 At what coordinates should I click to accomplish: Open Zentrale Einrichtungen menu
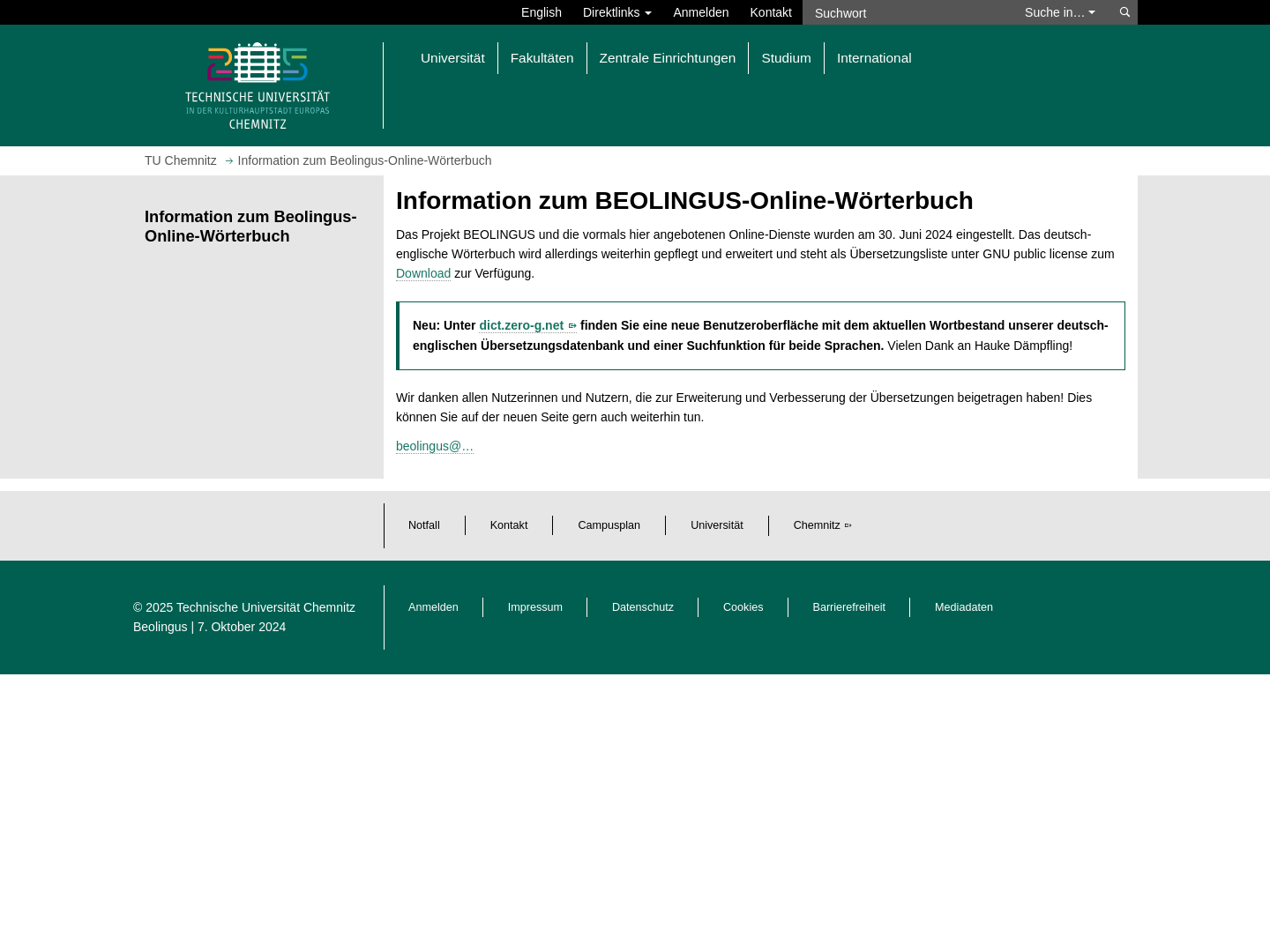[668, 58]
